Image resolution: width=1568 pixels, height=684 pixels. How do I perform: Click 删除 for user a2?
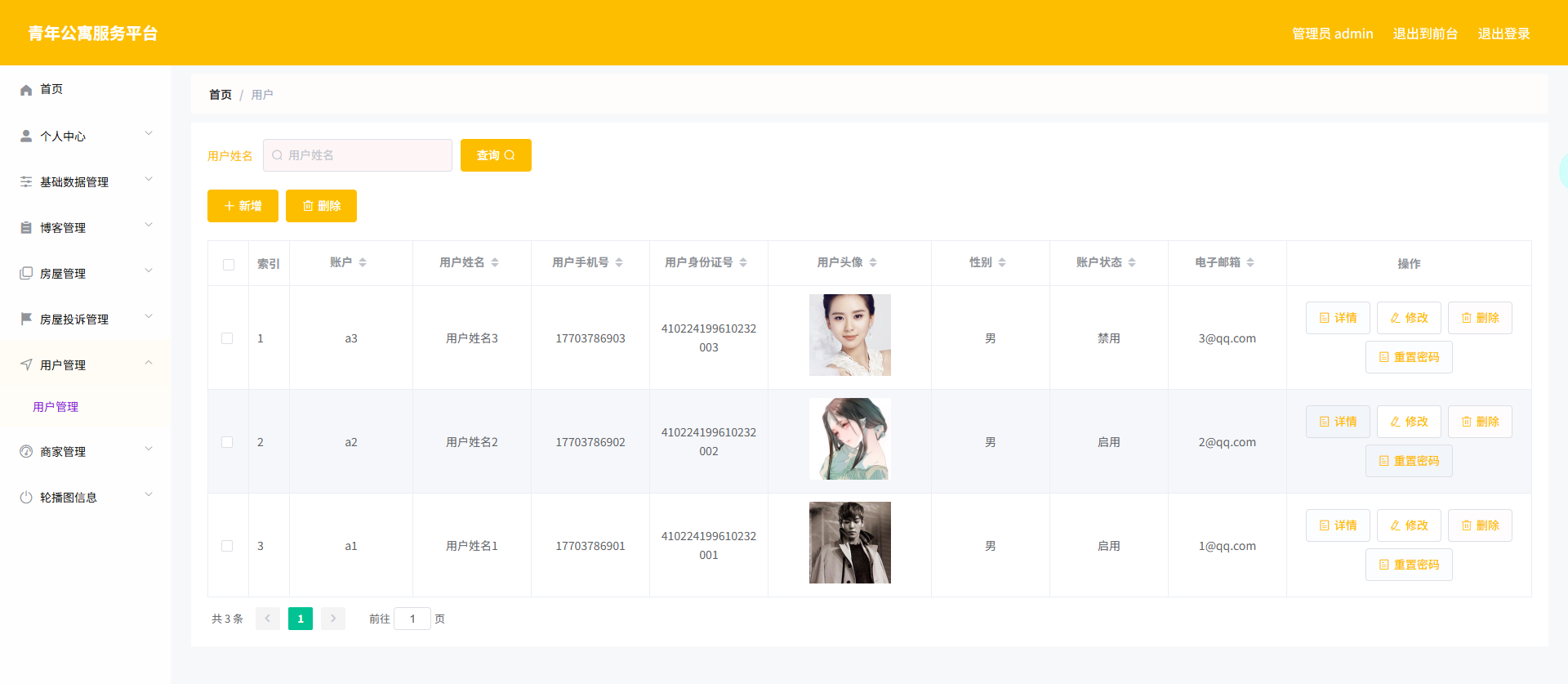1480,422
